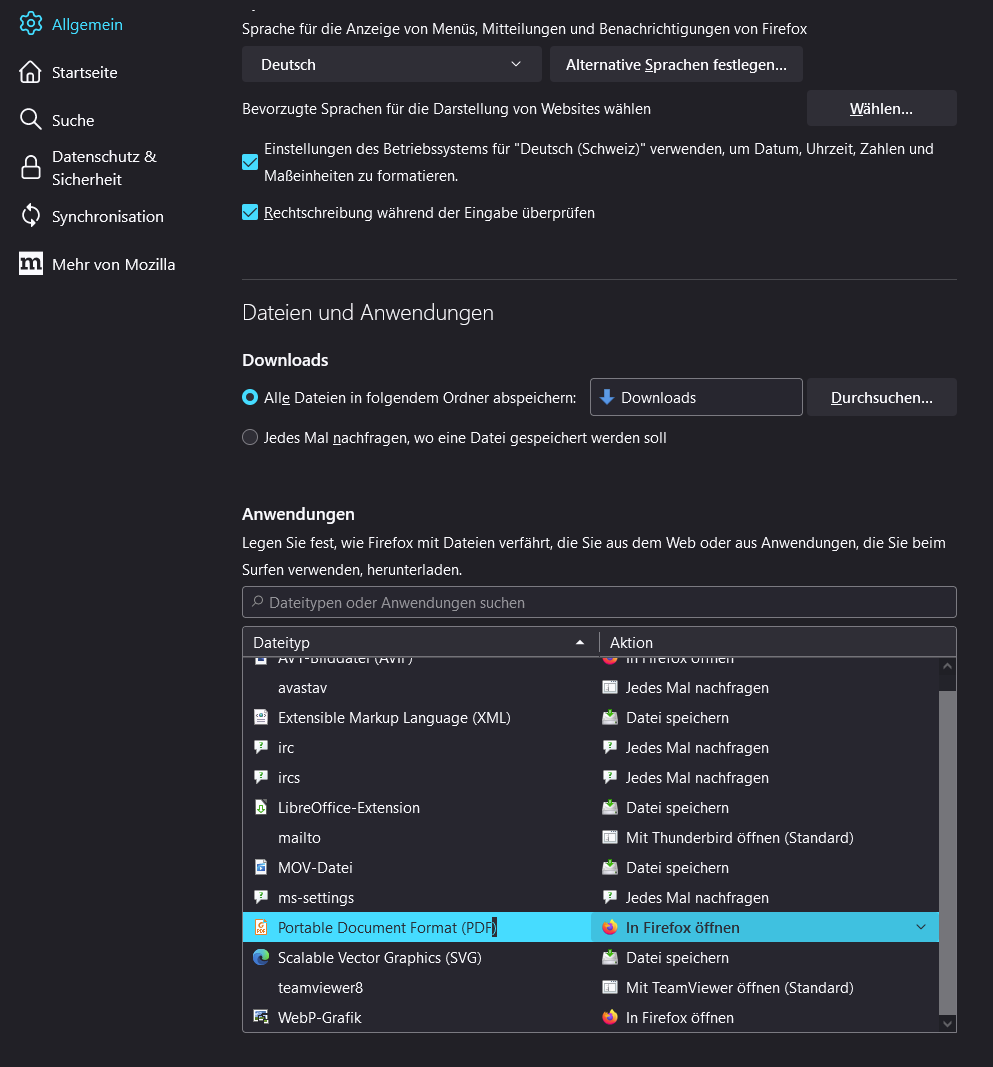993x1067 pixels.
Task: Uncheck Rechtschreibung während der Eingabe überprüfen
Action: 250,212
